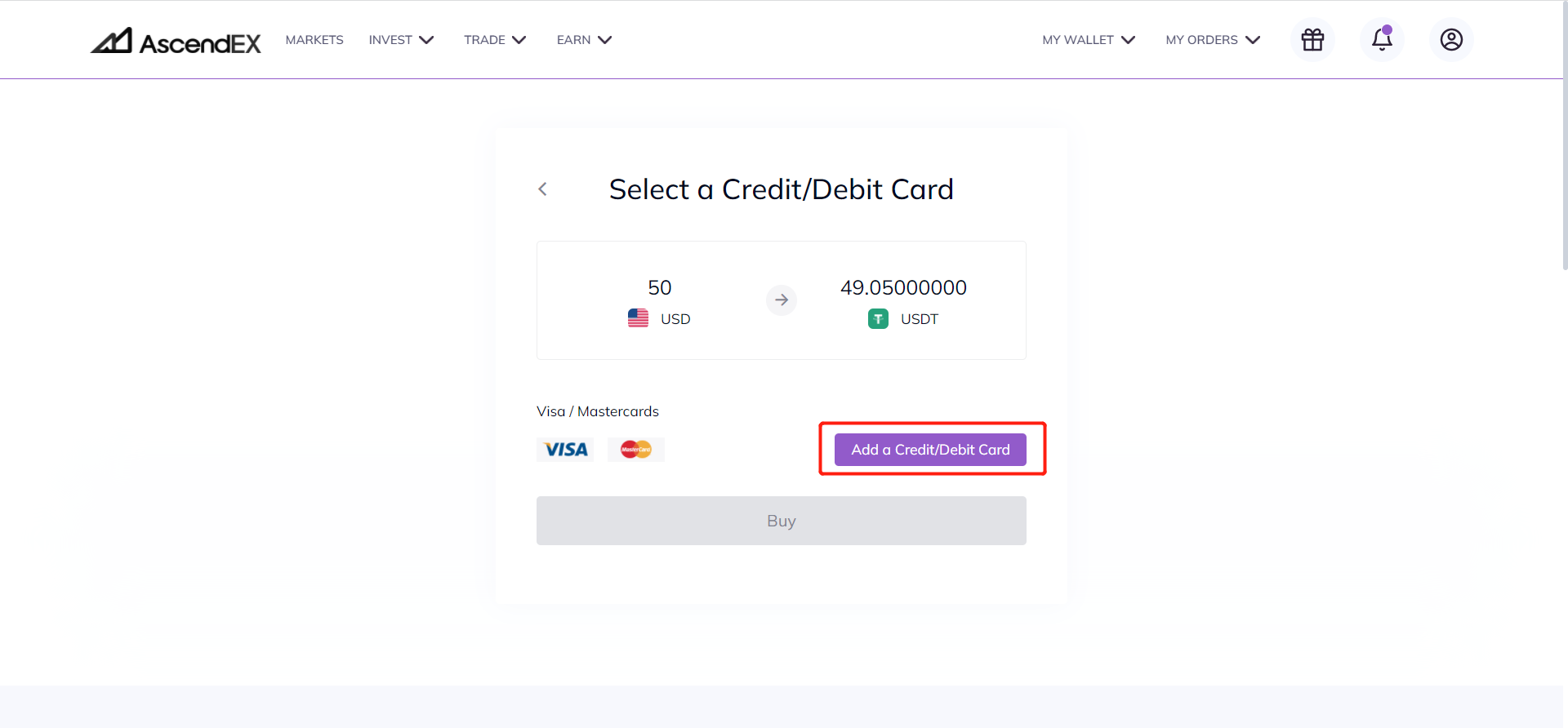Open the MY ORDERS dropdown
Image resolution: width=1568 pixels, height=728 pixels.
click(x=1213, y=40)
